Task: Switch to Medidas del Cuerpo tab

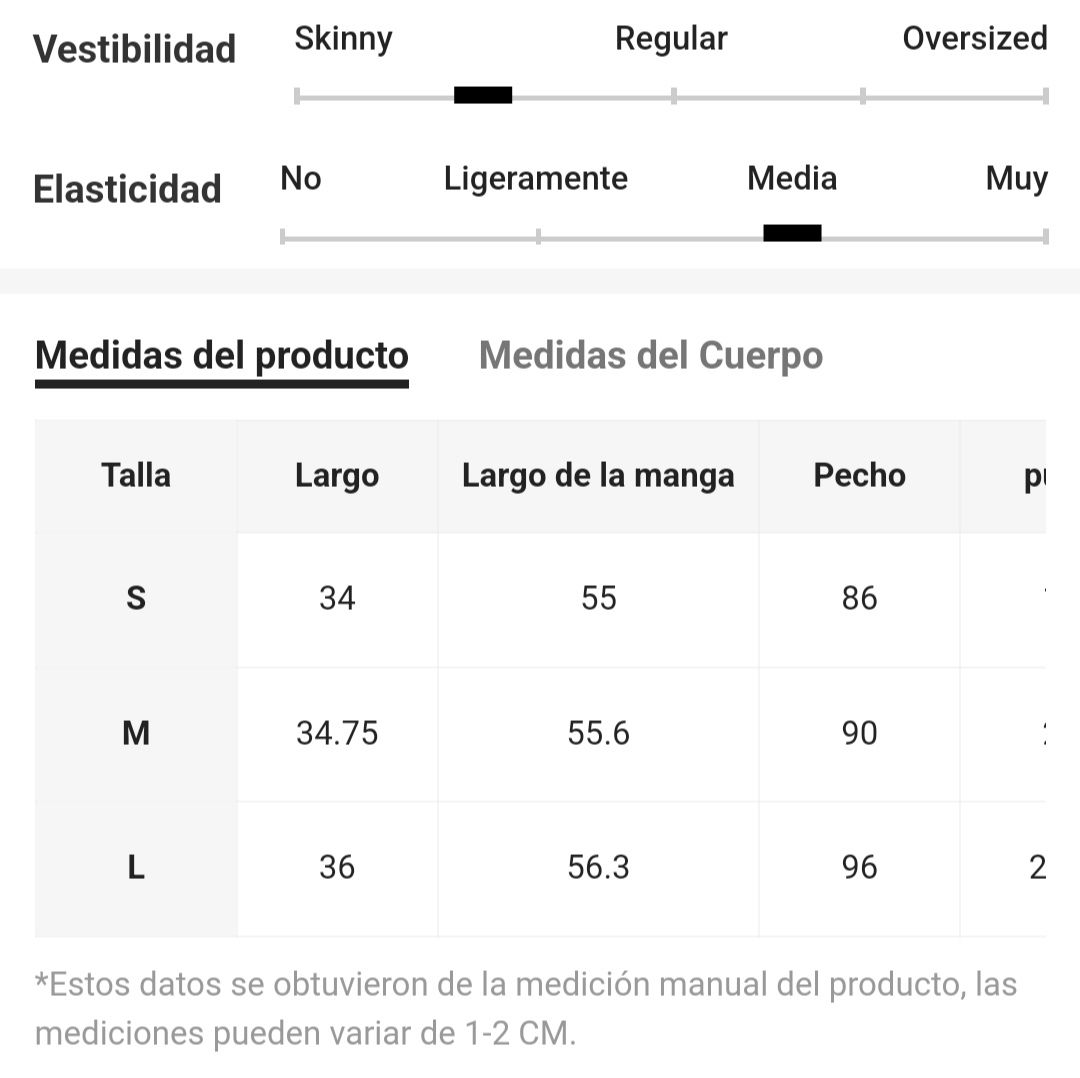Action: click(651, 356)
